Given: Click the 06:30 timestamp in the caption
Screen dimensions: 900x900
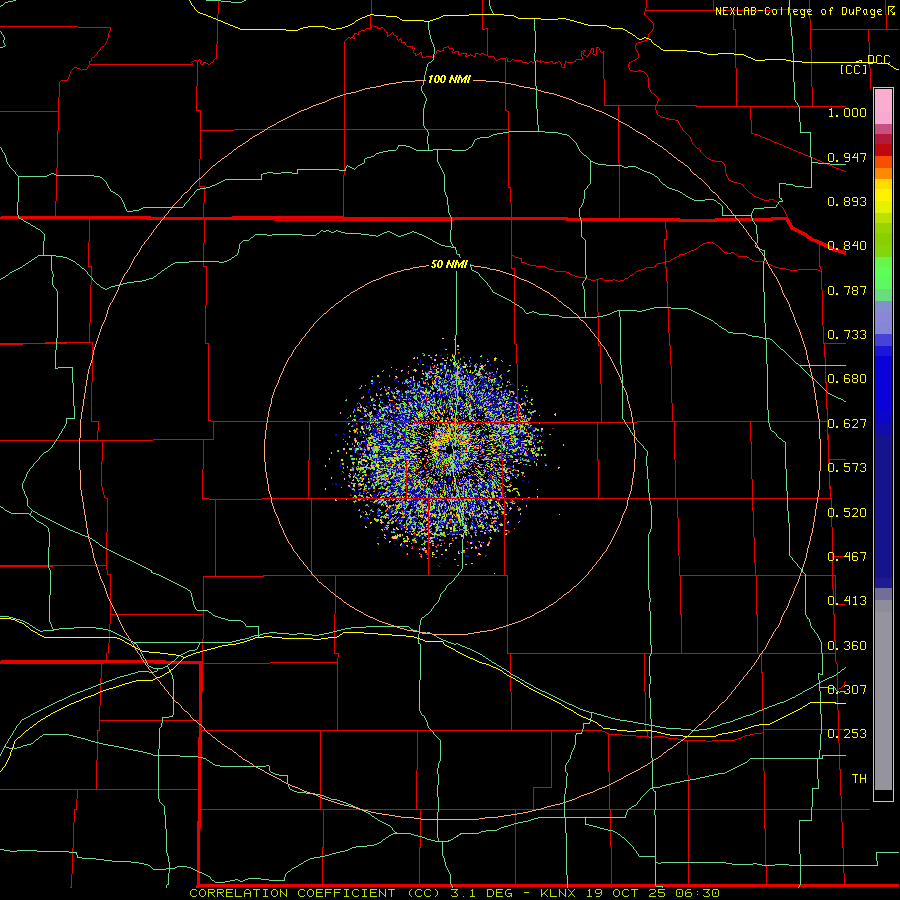Looking at the screenshot, I should click(697, 893).
